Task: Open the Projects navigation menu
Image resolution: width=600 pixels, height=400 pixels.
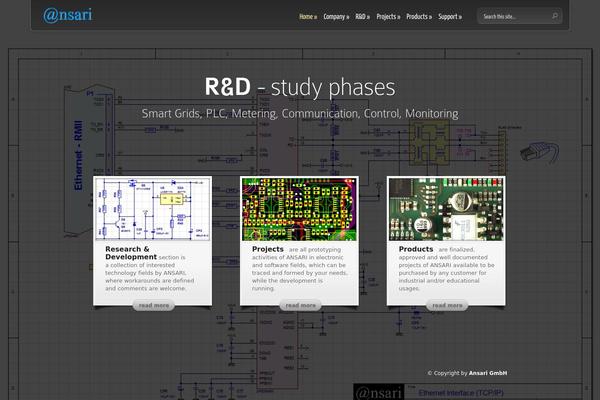Action: [388, 17]
